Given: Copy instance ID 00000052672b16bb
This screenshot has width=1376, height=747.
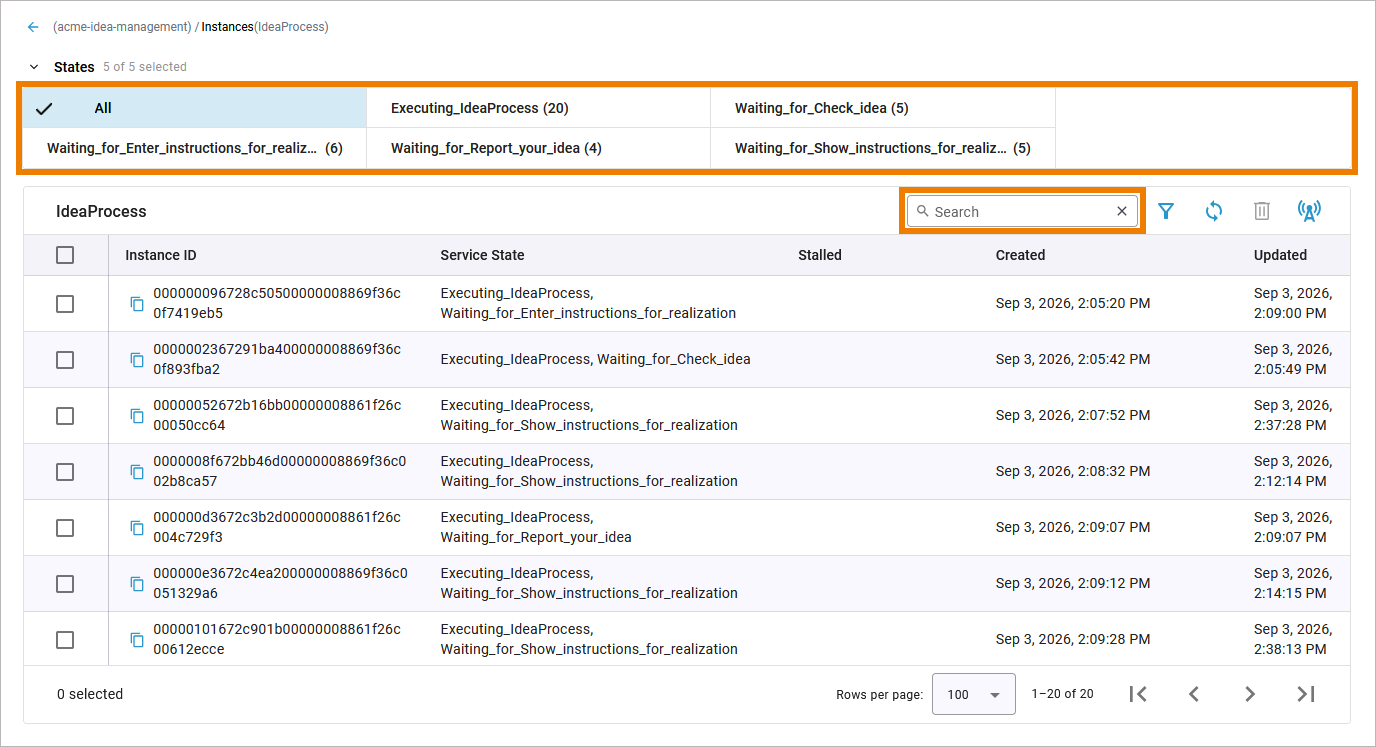Looking at the screenshot, I should (137, 415).
